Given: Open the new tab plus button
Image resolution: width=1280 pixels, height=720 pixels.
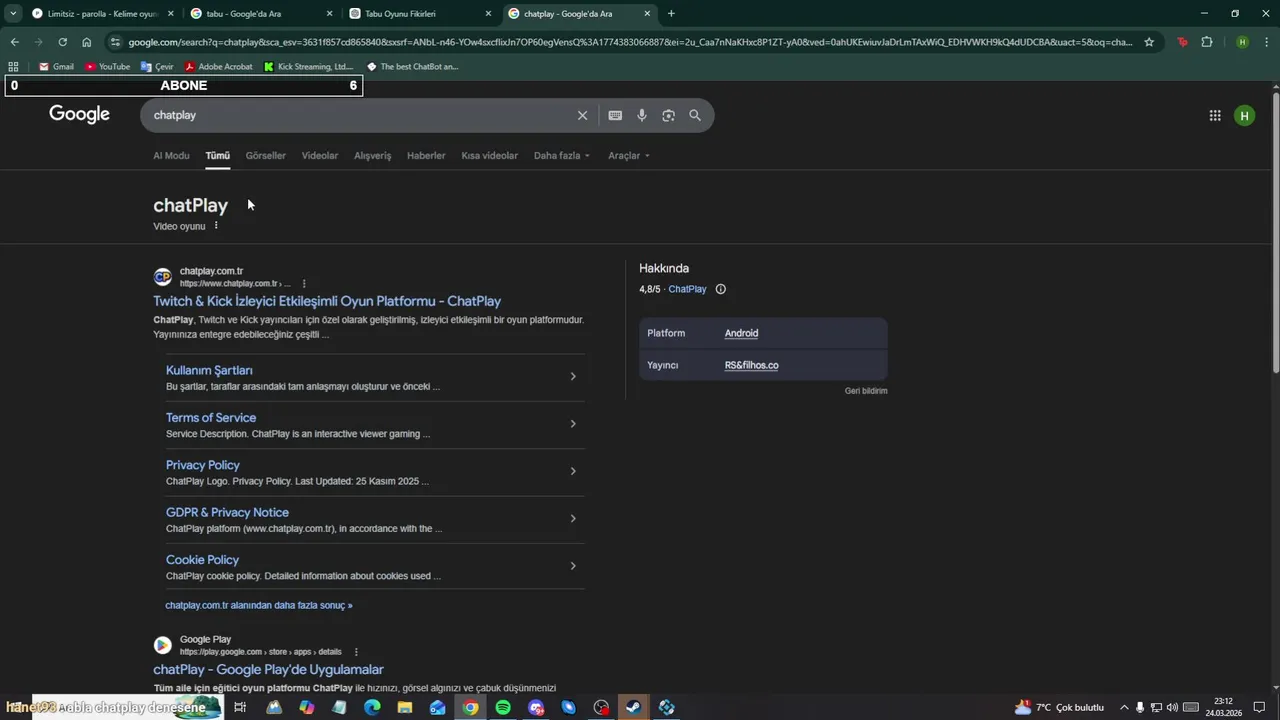Looking at the screenshot, I should point(671,14).
